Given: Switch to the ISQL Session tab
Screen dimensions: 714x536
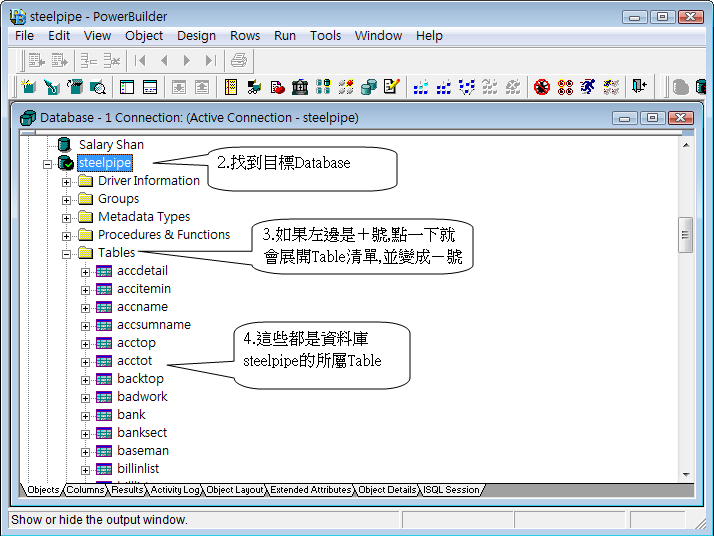Looking at the screenshot, I should click(x=451, y=490).
